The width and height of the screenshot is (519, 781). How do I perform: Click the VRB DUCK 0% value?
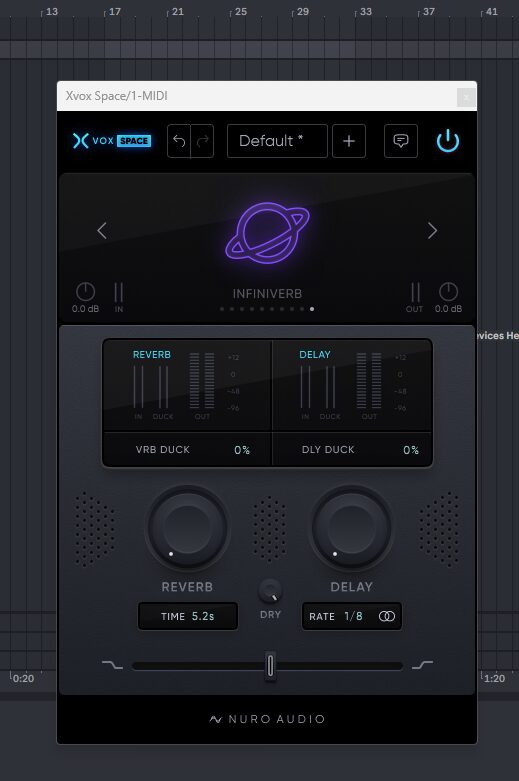click(242, 450)
